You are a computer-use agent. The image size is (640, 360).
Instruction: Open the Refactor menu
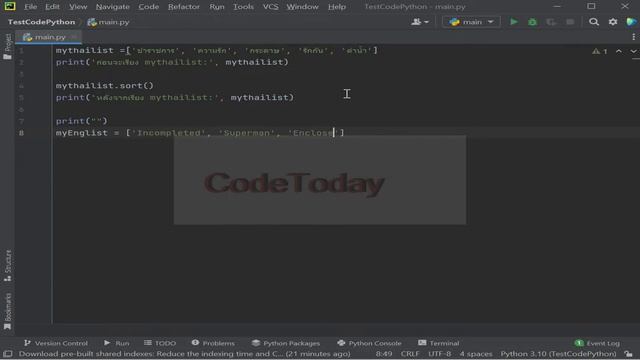point(184,7)
